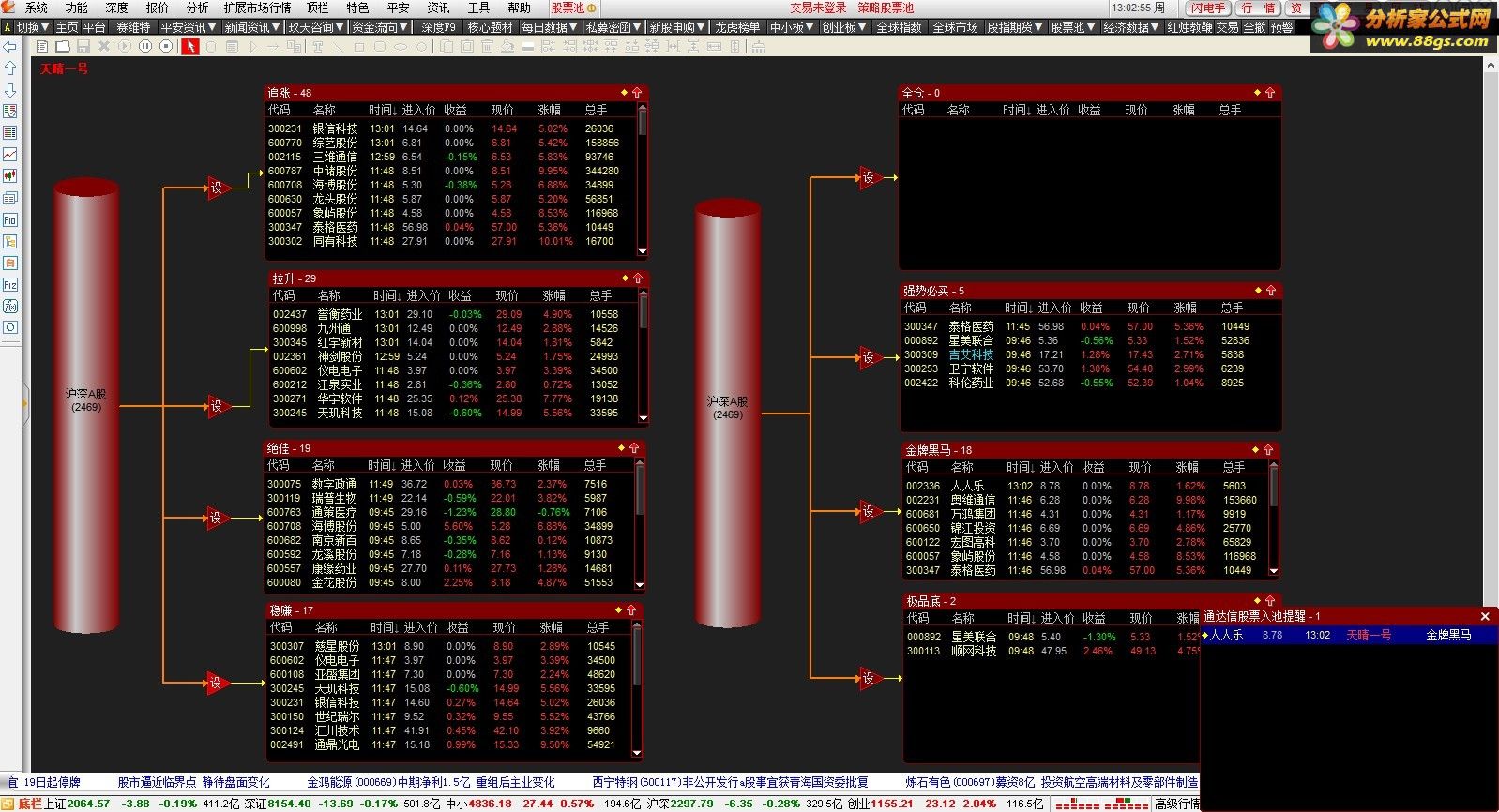Click the new document icon in the strategy toolbar
This screenshot has width=1499, height=812.
(x=42, y=46)
